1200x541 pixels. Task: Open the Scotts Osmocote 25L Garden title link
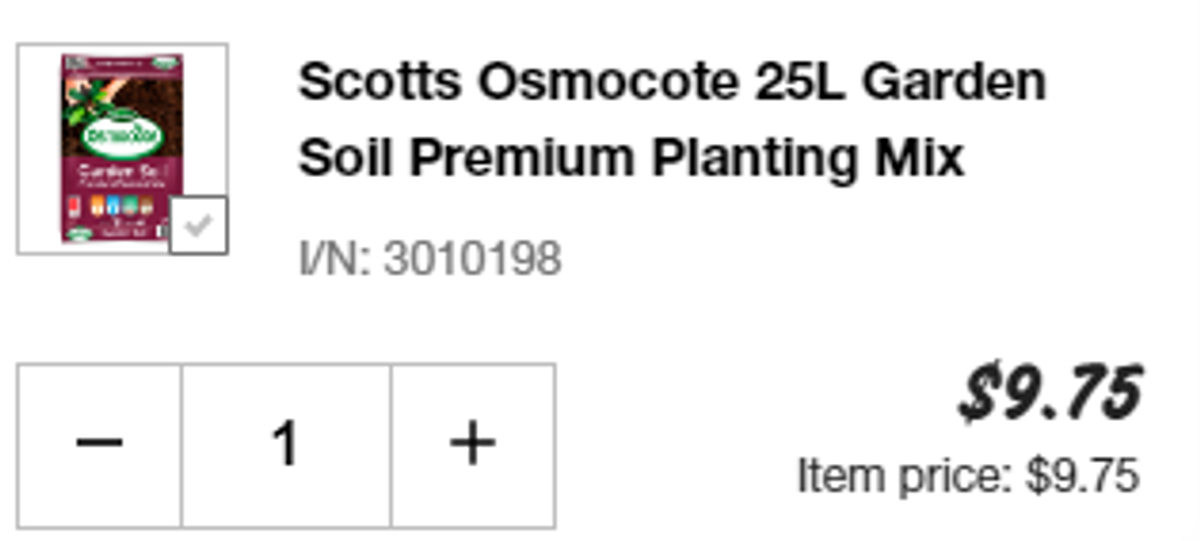click(x=672, y=81)
